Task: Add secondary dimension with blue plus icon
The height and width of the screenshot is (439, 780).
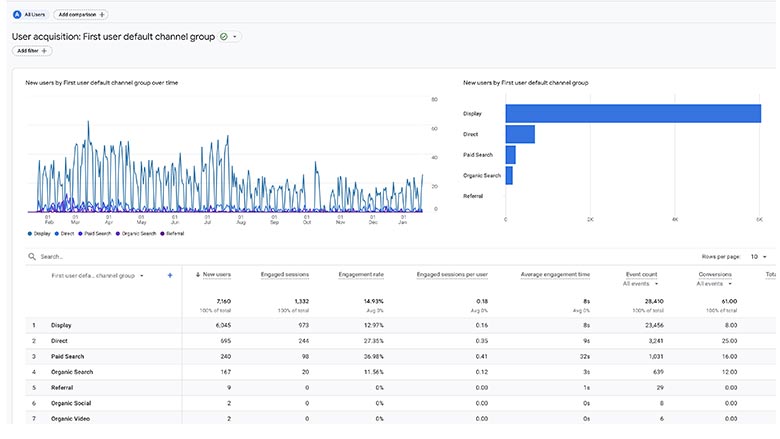Action: (170, 275)
